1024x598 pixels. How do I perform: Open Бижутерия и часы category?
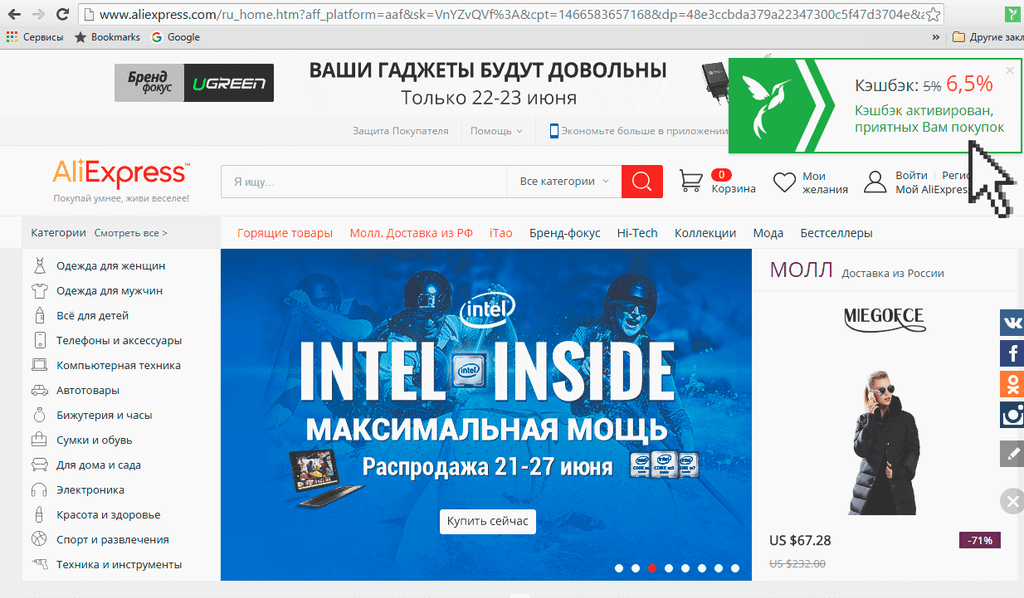click(x=104, y=415)
